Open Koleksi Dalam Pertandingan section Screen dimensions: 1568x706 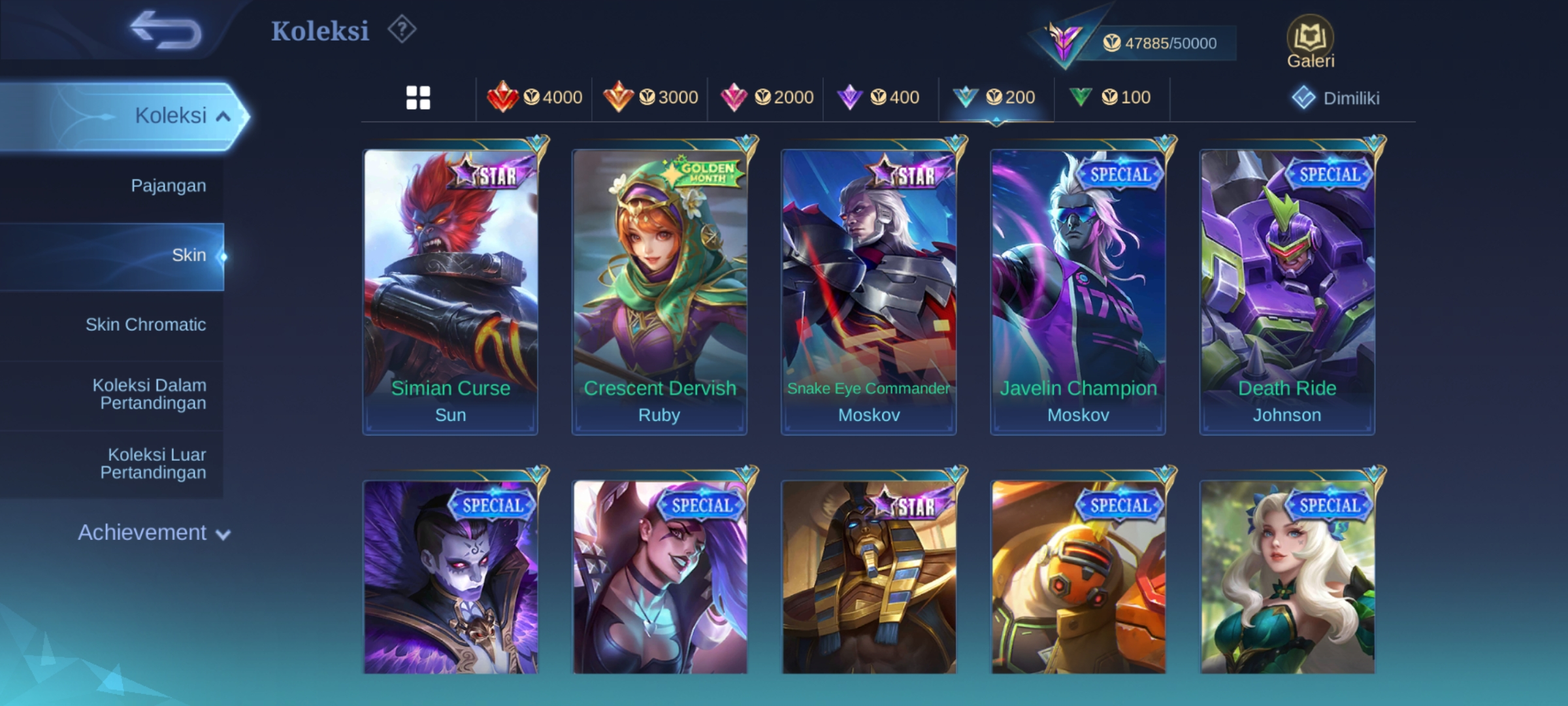point(150,394)
